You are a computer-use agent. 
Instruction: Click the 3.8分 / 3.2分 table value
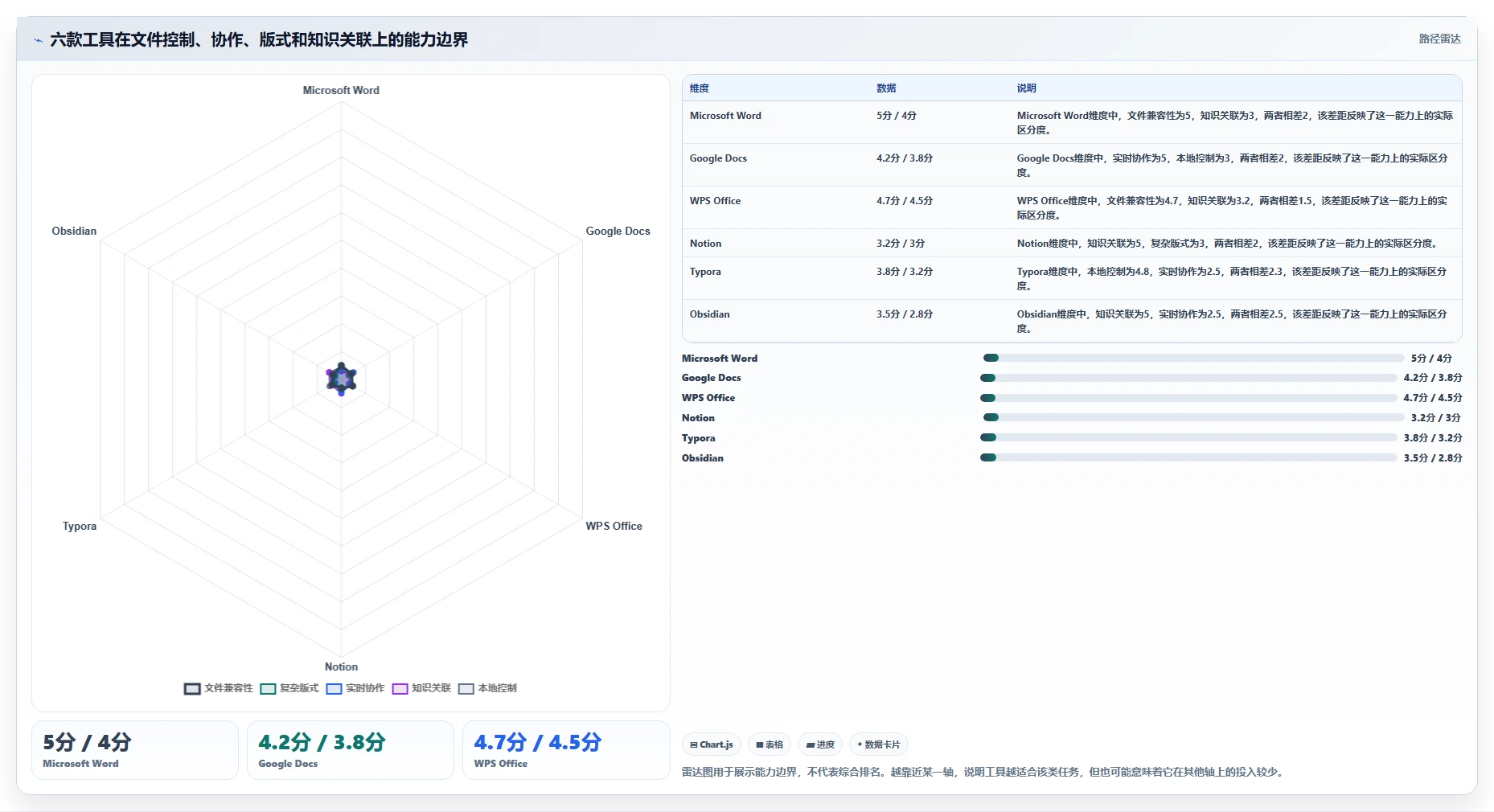(x=905, y=272)
